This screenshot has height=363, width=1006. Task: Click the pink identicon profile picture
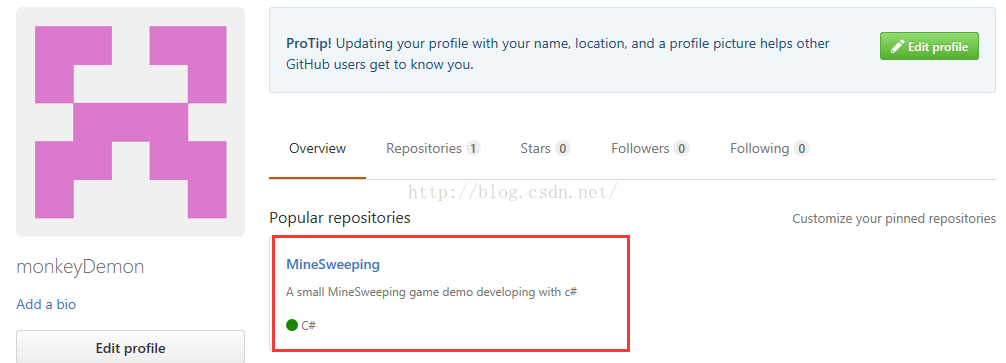tap(130, 122)
